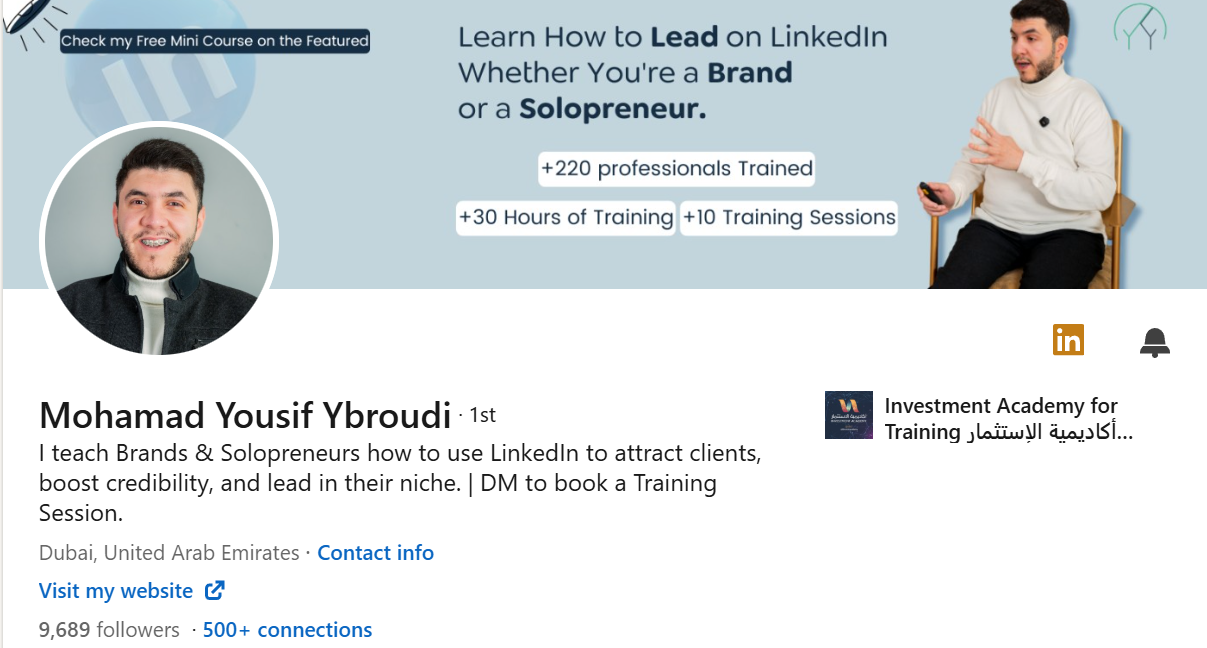Click the Check my Free Mini Course badge
Image resolution: width=1207 pixels, height=648 pixels.
point(213,40)
